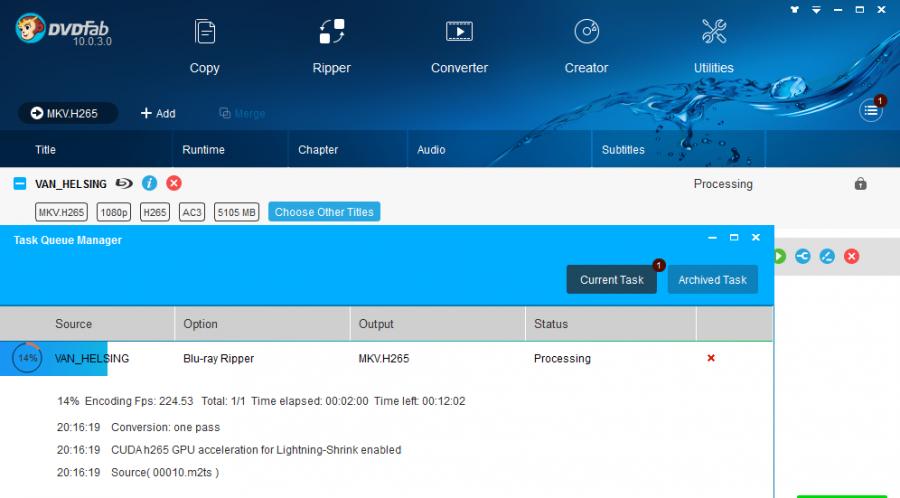The height and width of the screenshot is (498, 900).
Task: Cancel the VAN_HELSING task with red X
Action: point(711,358)
